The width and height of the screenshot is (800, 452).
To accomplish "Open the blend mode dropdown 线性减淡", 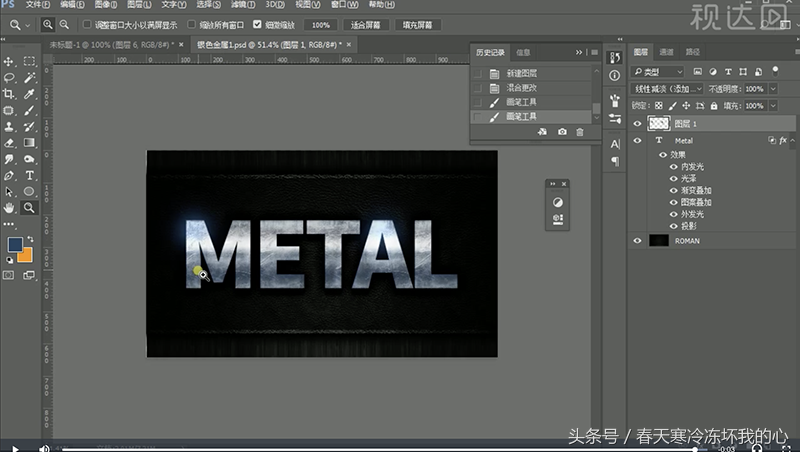I will [x=668, y=88].
